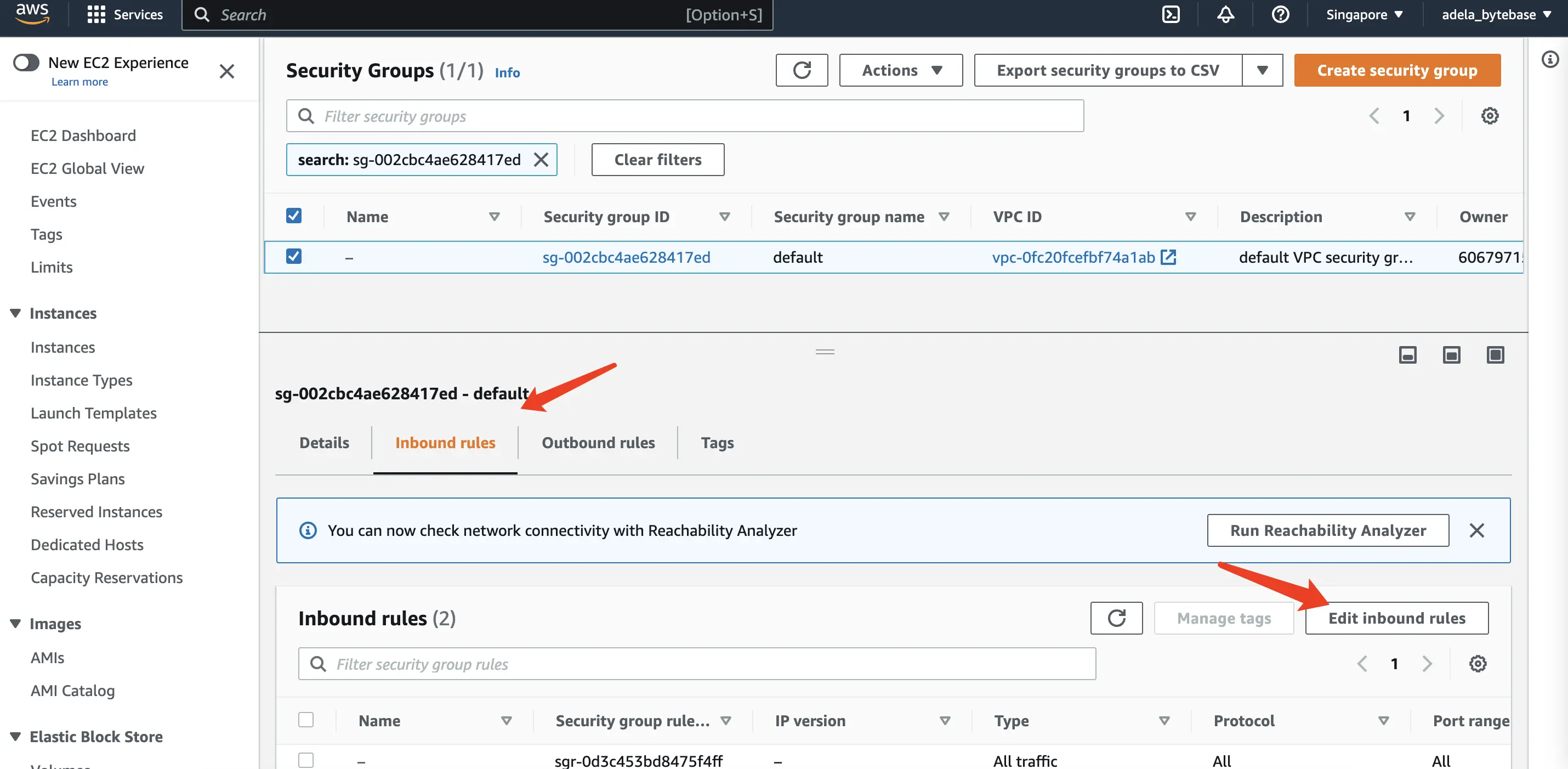Click Run Reachability Analyzer button
This screenshot has width=1568, height=769.
1327,530
